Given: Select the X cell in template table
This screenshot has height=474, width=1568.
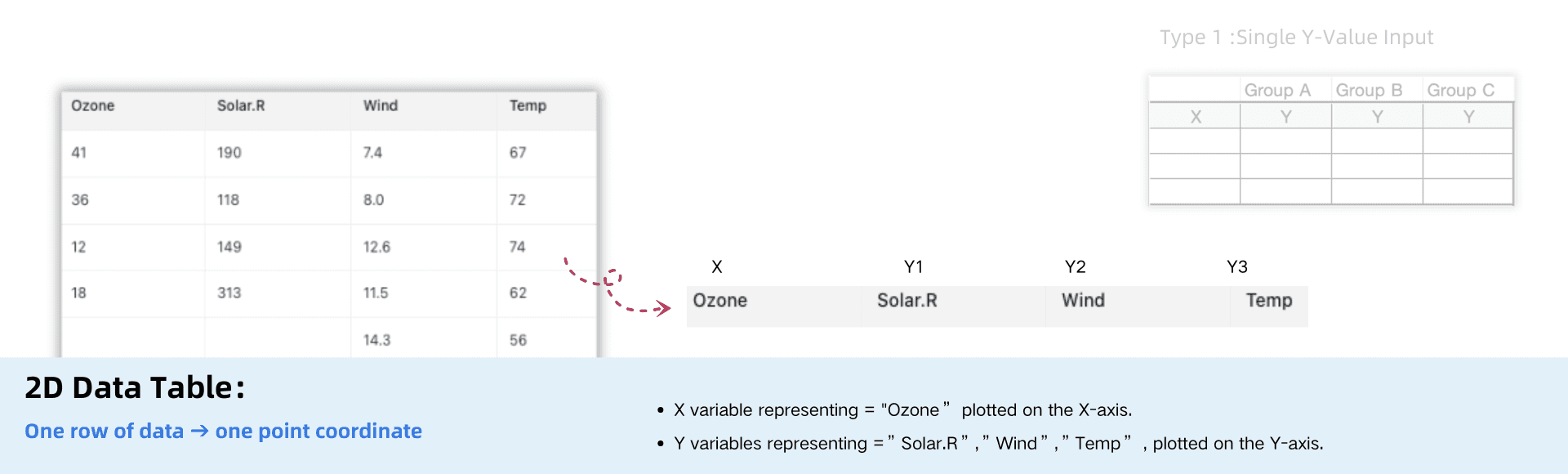Looking at the screenshot, I should tap(1195, 116).
